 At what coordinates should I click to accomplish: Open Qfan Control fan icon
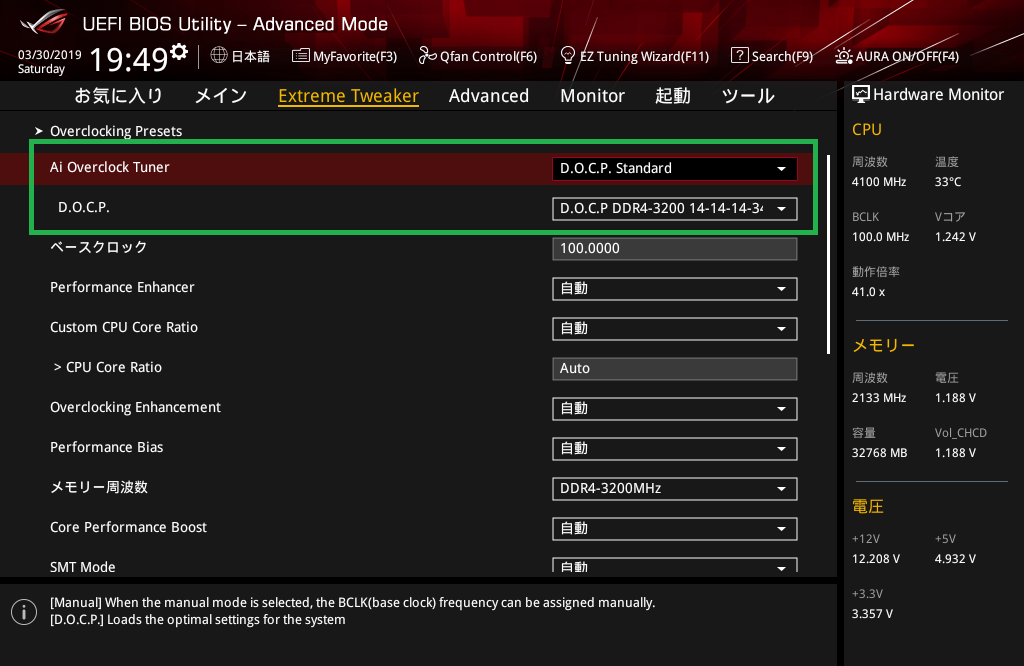coord(427,56)
